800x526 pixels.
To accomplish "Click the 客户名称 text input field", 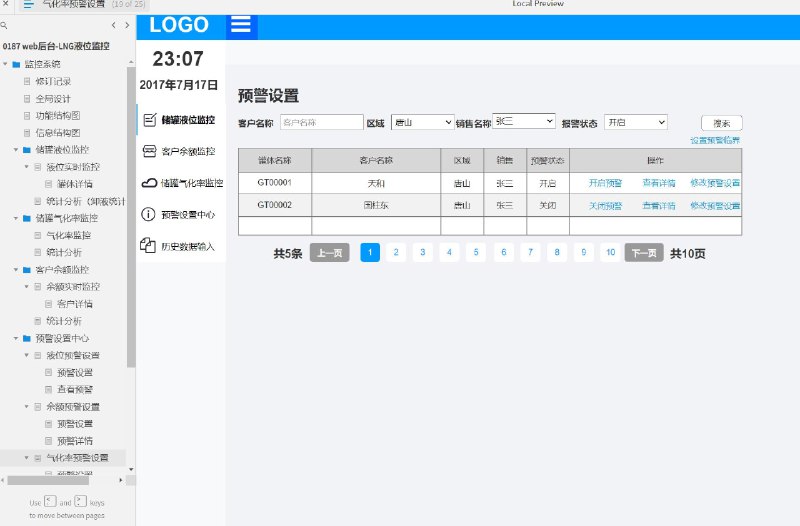I will pyautogui.click(x=321, y=122).
